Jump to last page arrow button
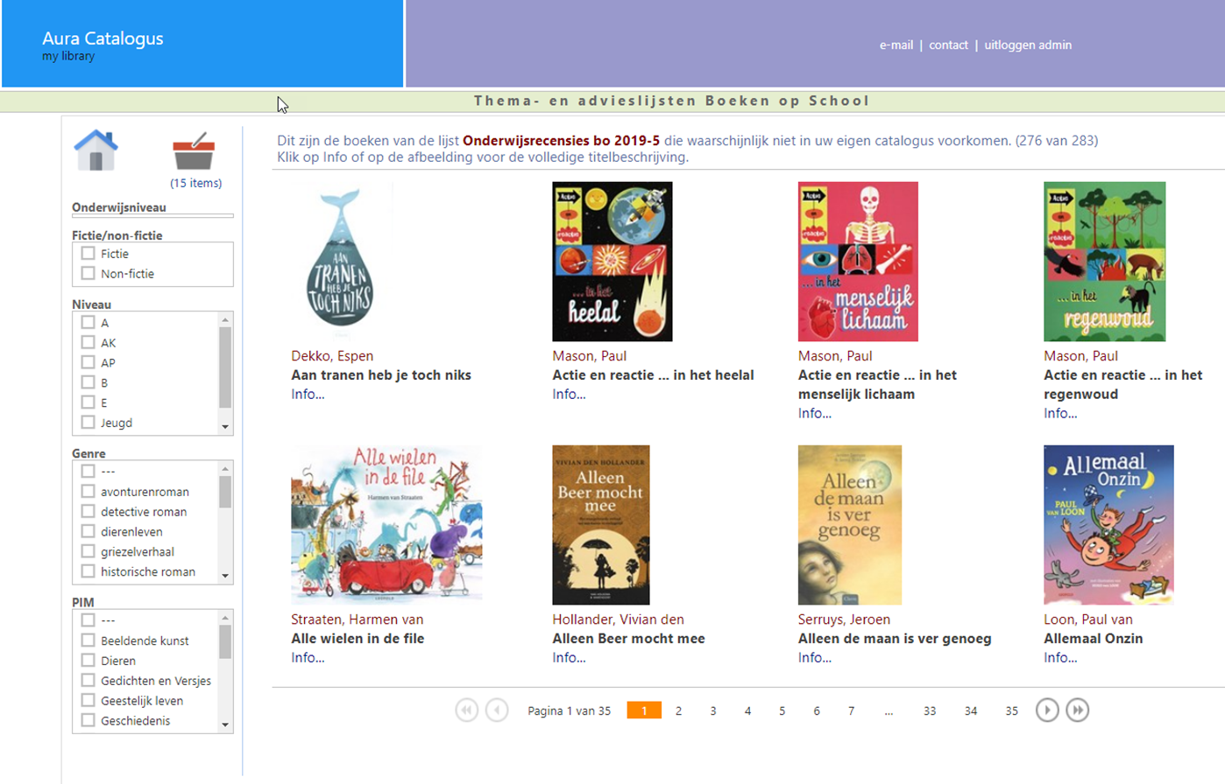 pyautogui.click(x=1077, y=710)
